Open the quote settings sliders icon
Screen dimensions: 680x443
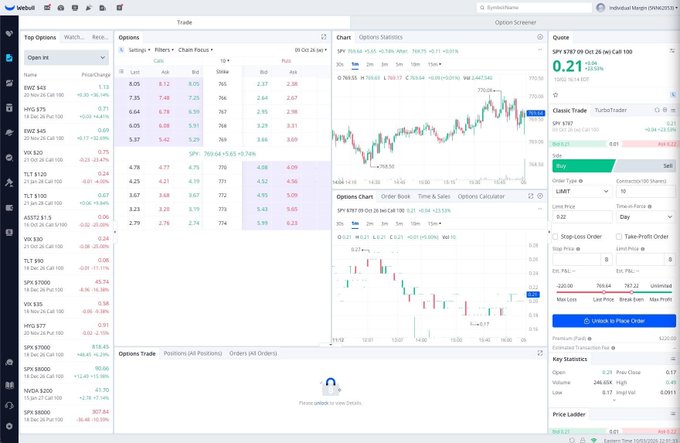coord(672,51)
